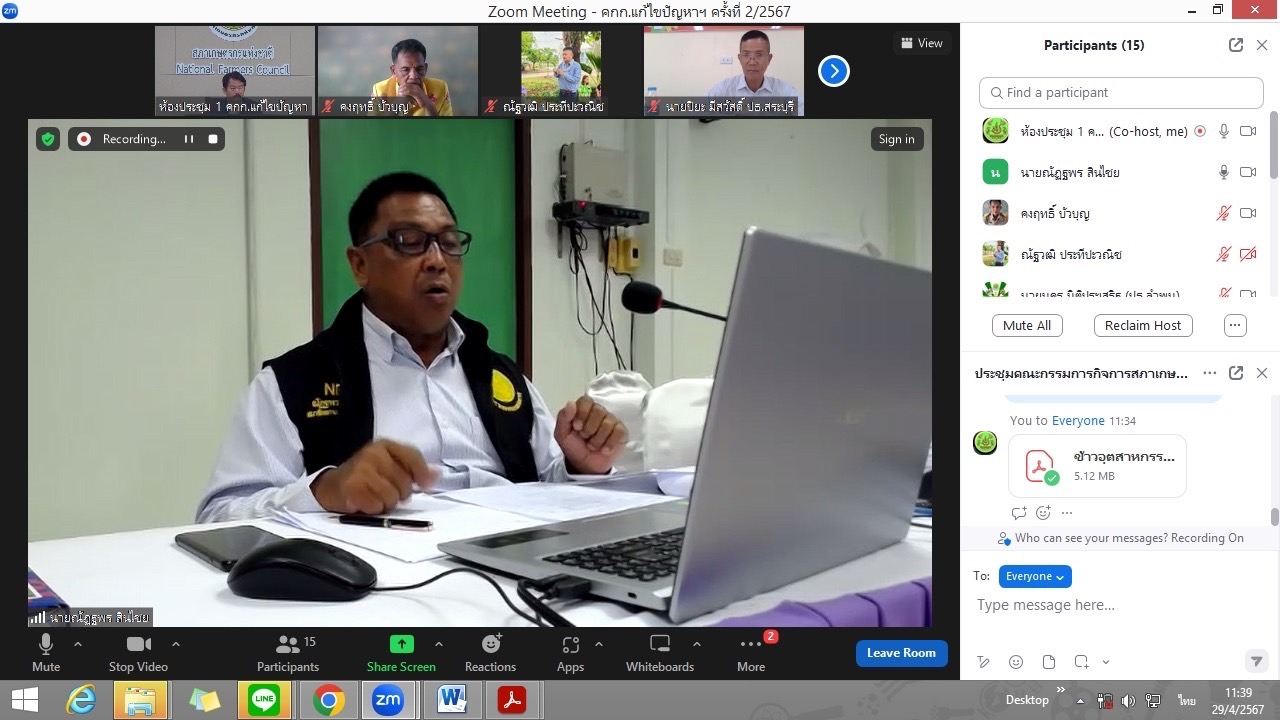Mute นายณัฏฐพร สินไชย via microphone icon
The image size is (1280, 720).
[1223, 172]
